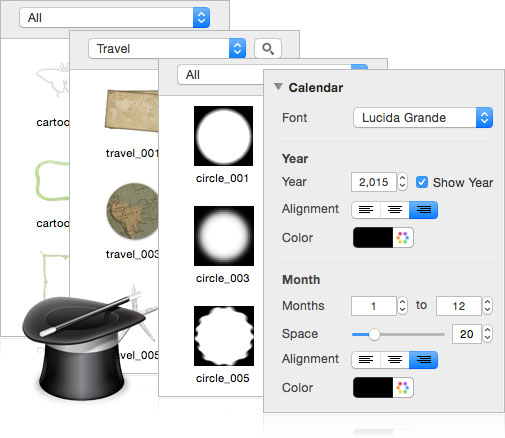Screen dimensions: 505x438
Task: Center-align the Year text
Action: coord(395,210)
